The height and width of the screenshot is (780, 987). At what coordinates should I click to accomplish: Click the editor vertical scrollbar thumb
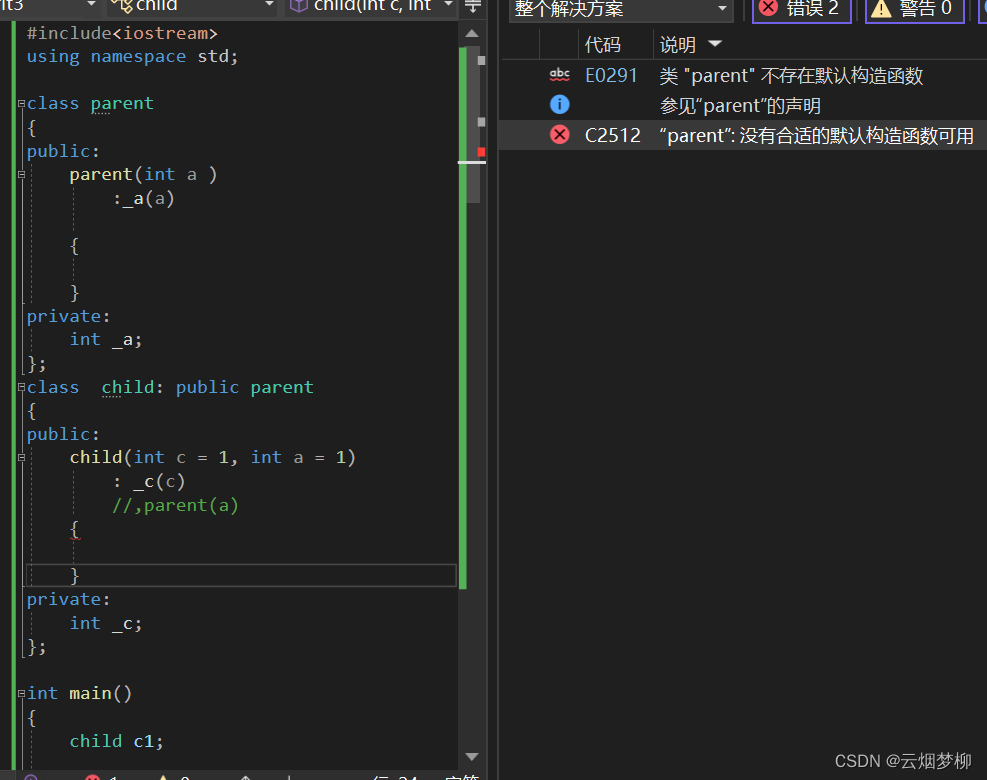coord(474,124)
